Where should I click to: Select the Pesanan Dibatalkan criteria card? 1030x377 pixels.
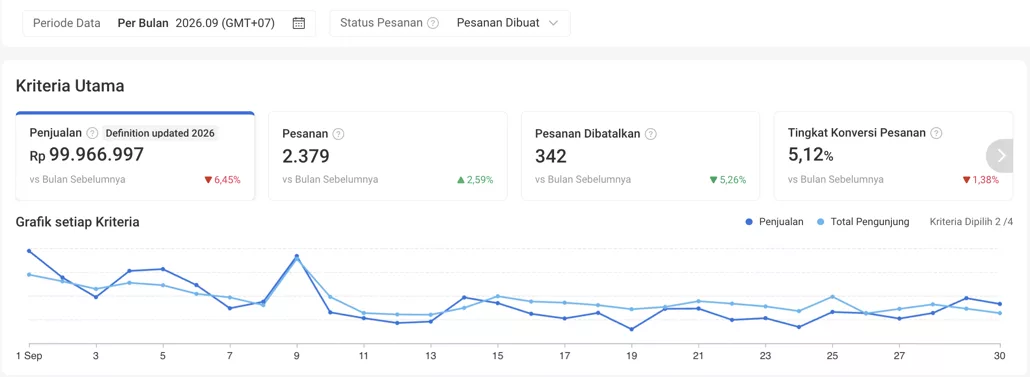(x=640, y=156)
